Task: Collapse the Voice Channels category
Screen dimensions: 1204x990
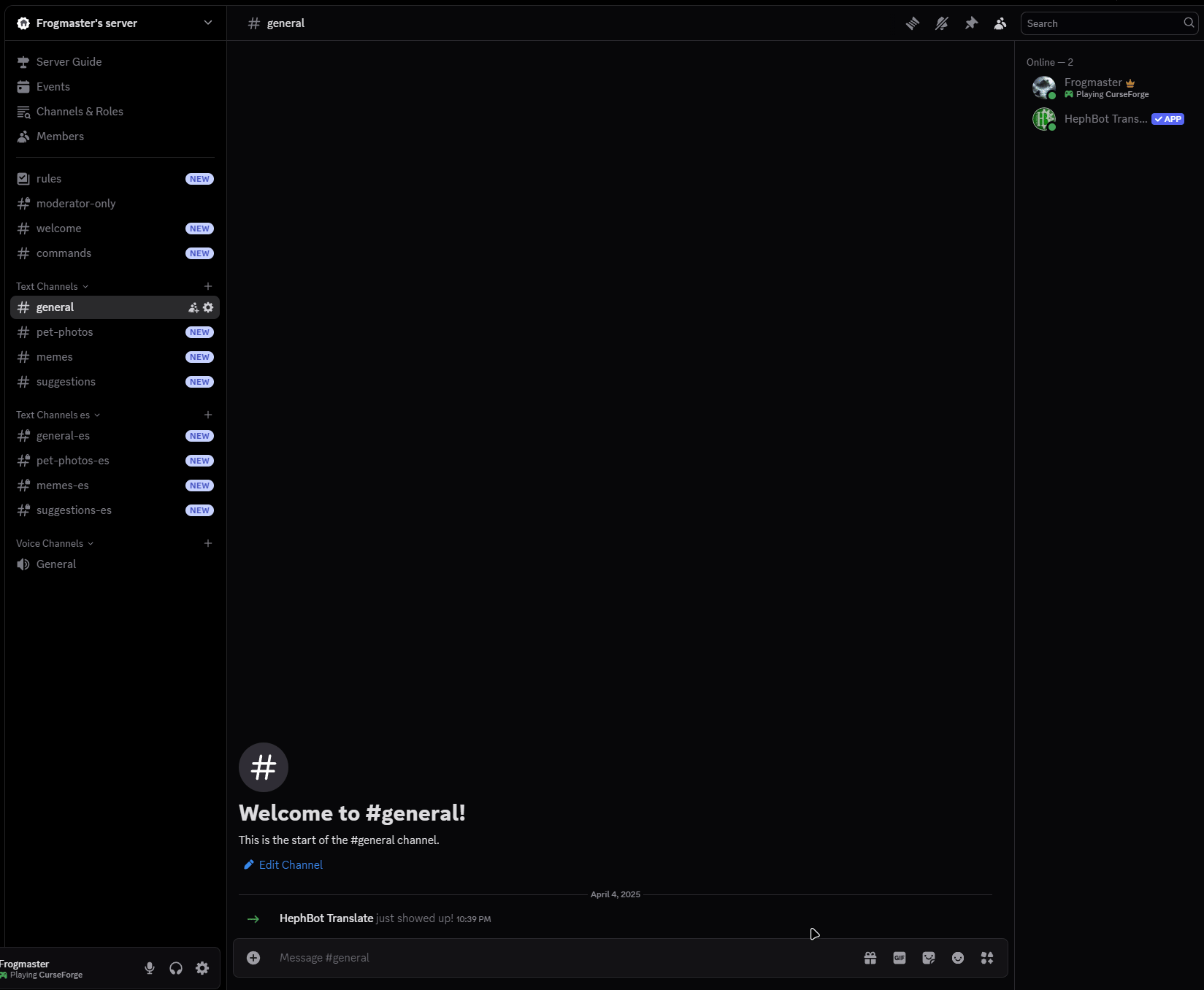Action: (x=54, y=543)
